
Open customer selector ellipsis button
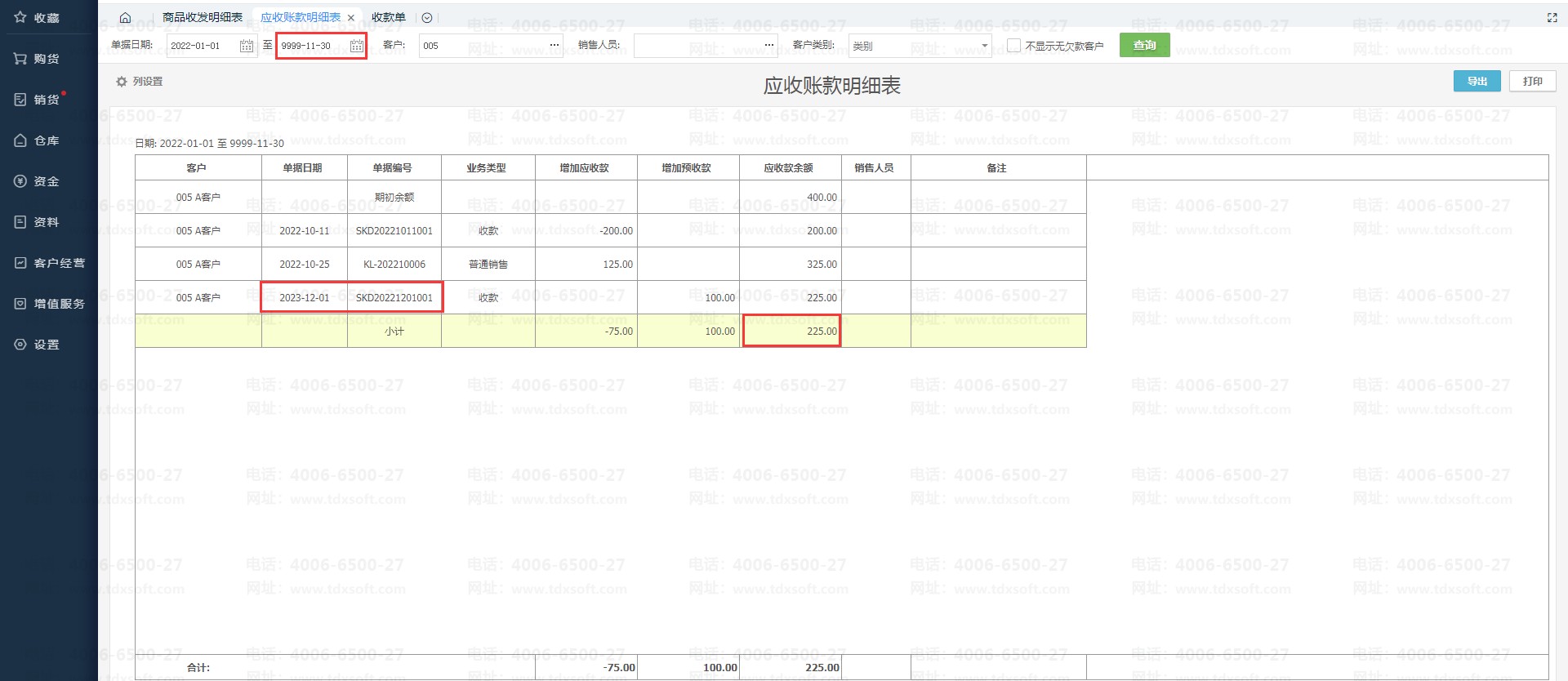(554, 46)
